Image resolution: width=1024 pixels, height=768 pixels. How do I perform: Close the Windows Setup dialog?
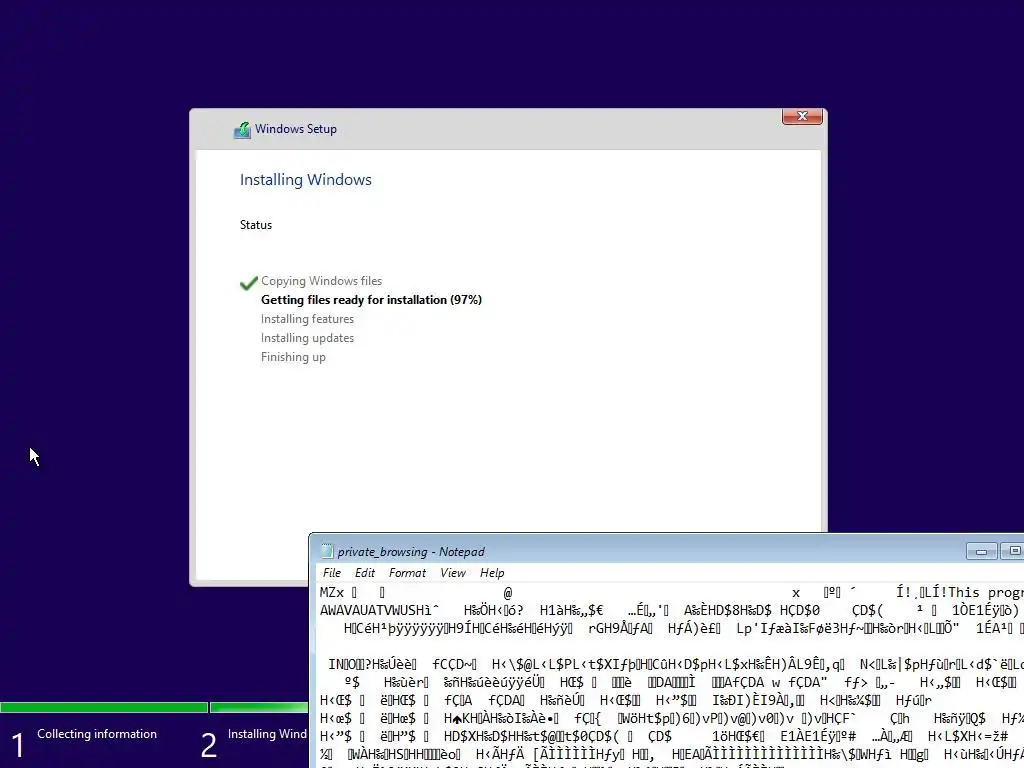coord(802,116)
